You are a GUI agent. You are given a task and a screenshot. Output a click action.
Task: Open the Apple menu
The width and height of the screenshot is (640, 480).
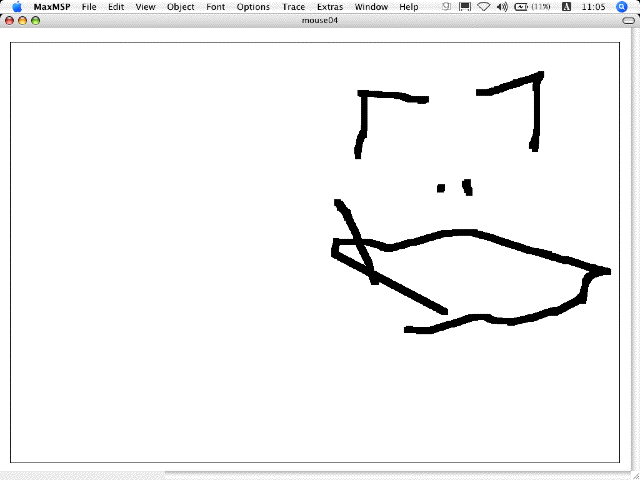(x=17, y=7)
